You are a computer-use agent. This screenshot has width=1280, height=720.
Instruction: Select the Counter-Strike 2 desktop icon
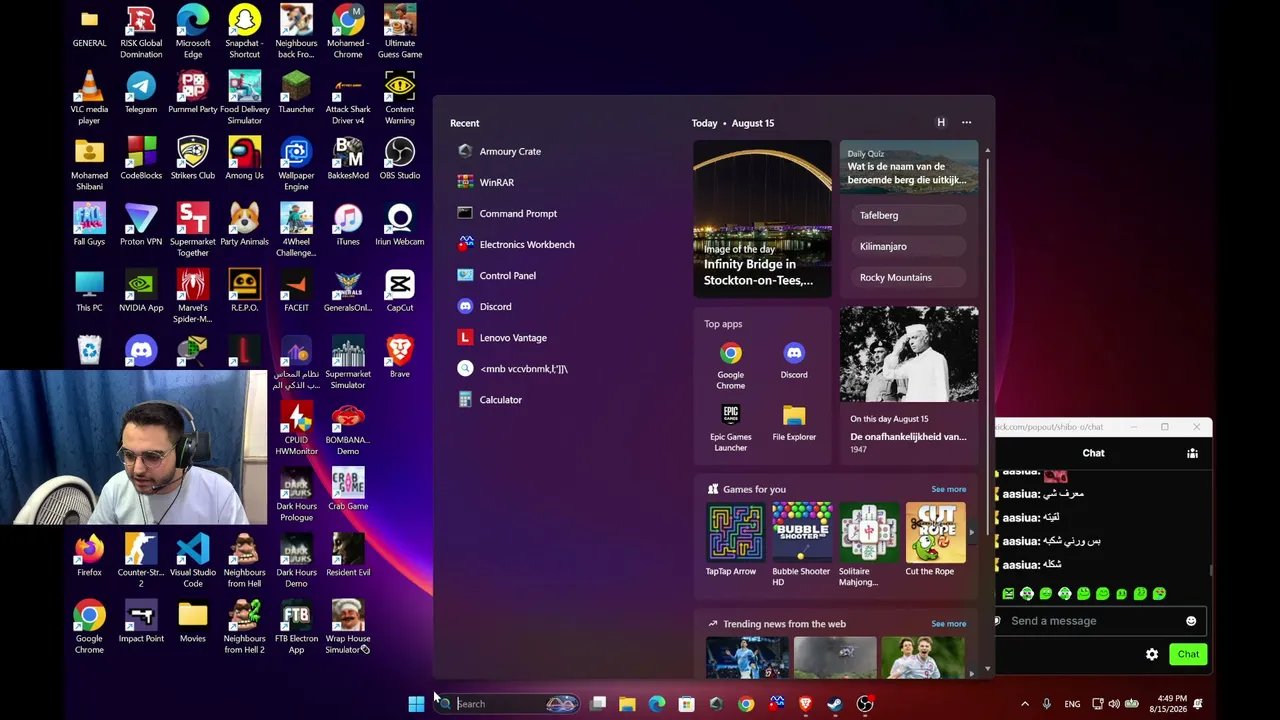click(x=141, y=561)
